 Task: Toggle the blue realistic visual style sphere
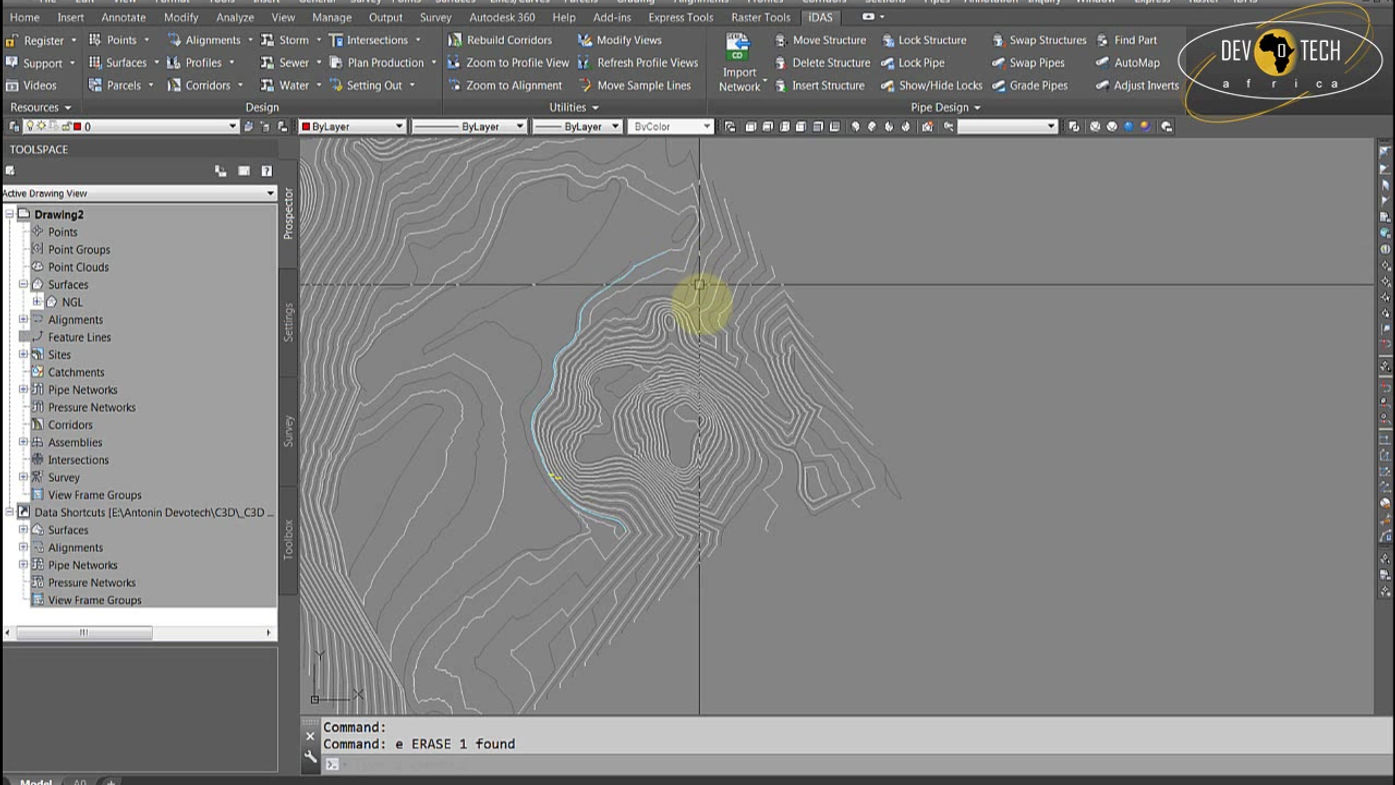click(1129, 127)
